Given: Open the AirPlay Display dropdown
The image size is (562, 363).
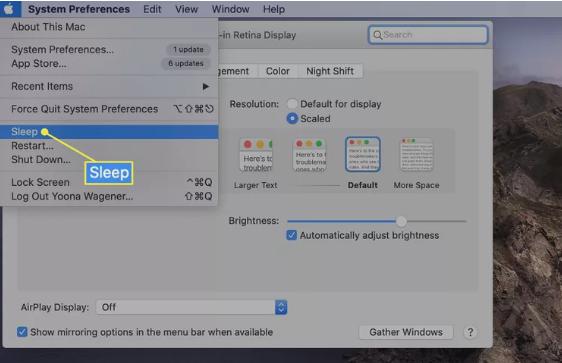Looking at the screenshot, I should (191, 307).
